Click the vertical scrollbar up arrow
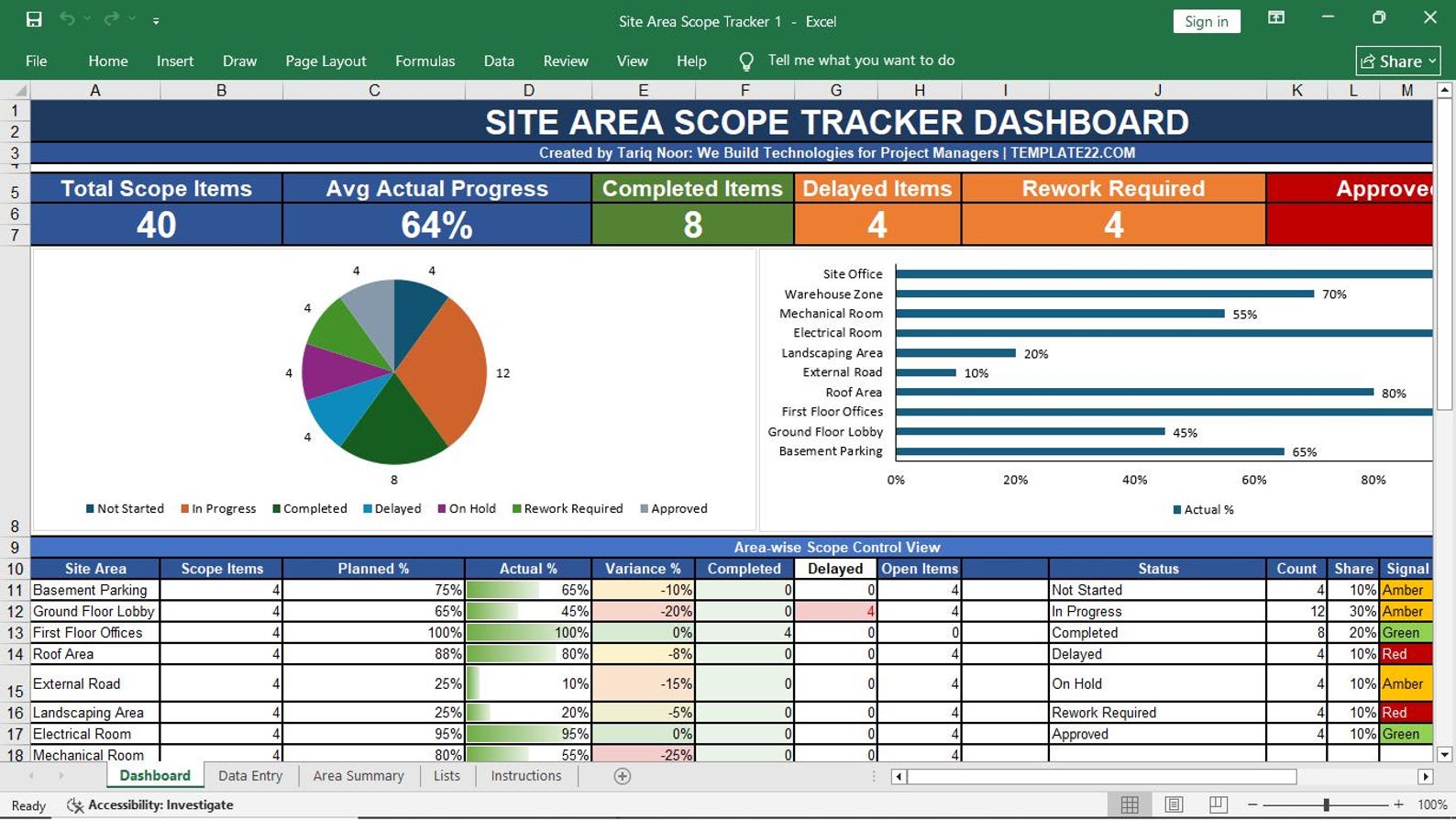This screenshot has width=1456, height=821. tap(1444, 91)
